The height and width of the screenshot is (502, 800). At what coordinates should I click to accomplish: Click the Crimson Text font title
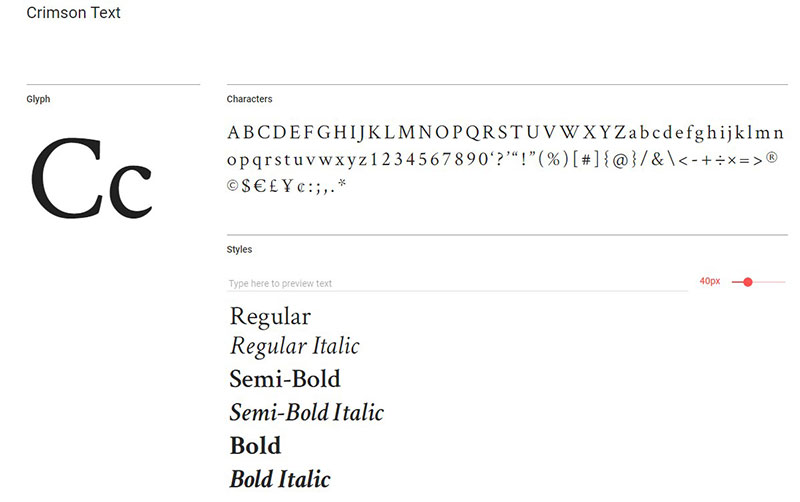point(73,13)
